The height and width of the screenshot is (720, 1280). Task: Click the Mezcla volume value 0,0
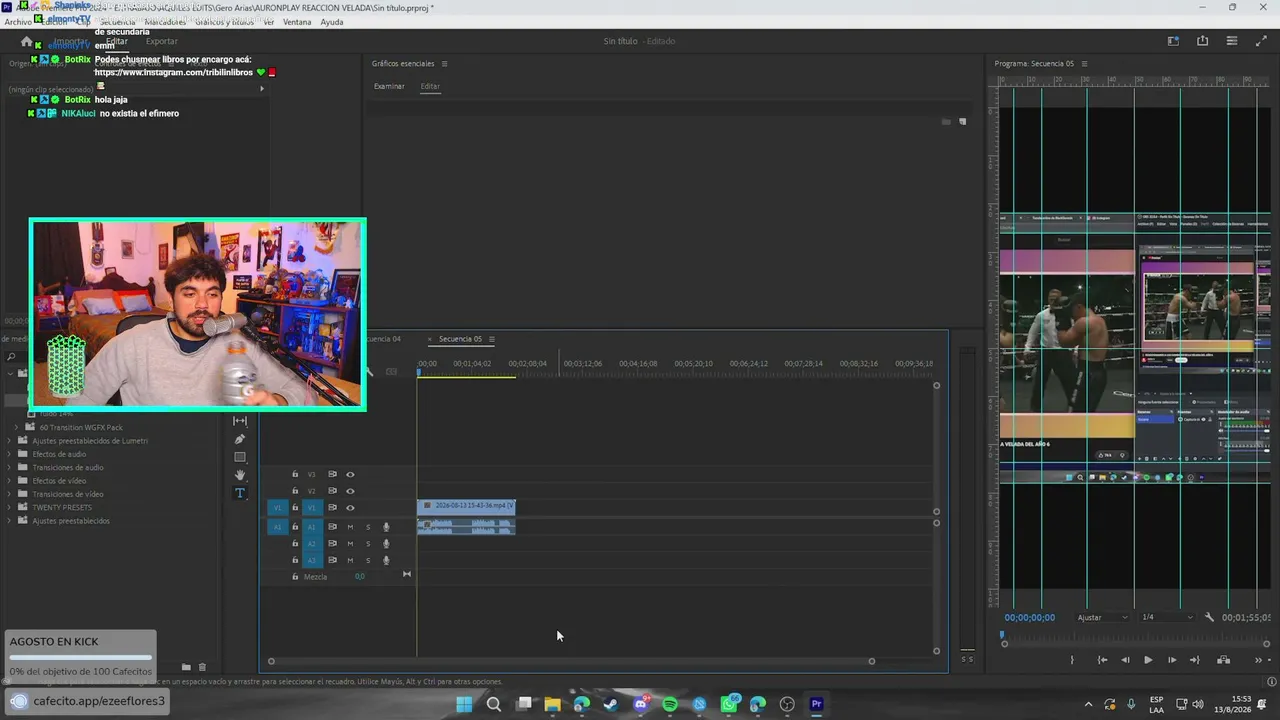pyautogui.click(x=360, y=576)
